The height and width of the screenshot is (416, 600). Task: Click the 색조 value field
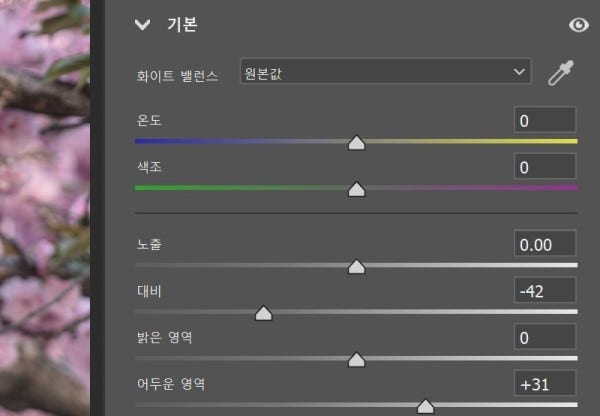tap(545, 167)
